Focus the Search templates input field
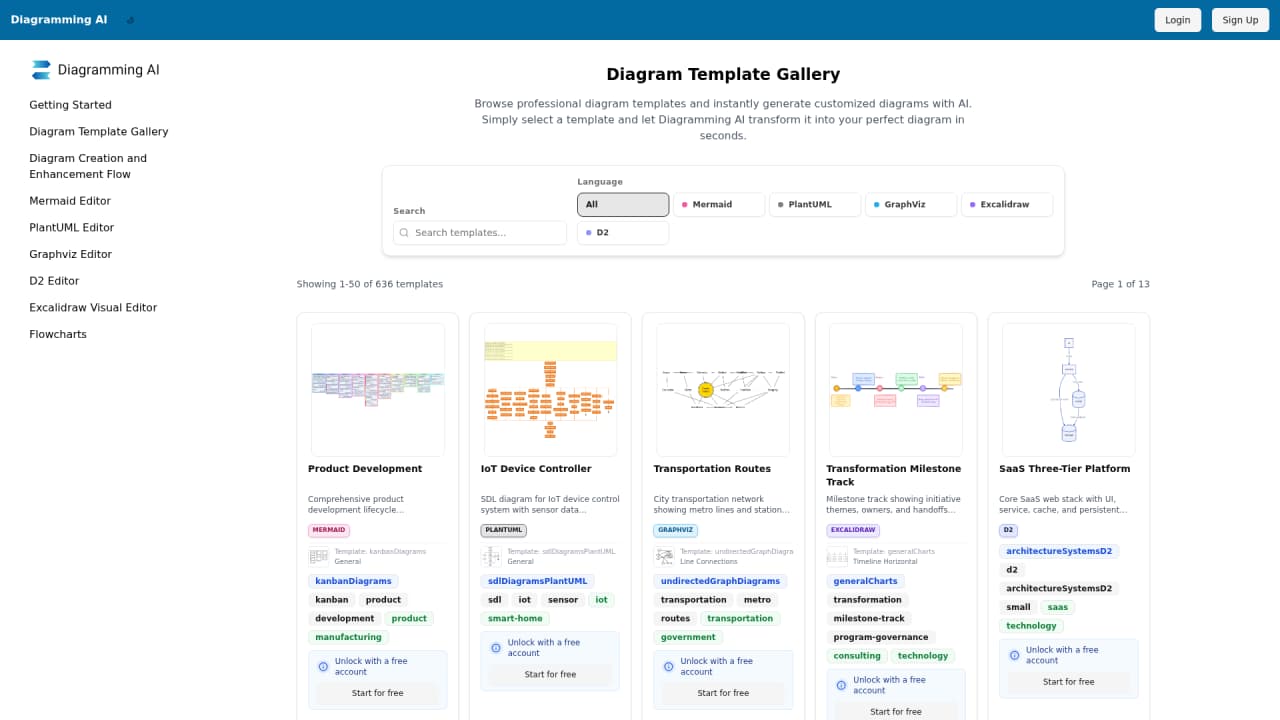Image resolution: width=1280 pixels, height=720 pixels. pos(480,233)
